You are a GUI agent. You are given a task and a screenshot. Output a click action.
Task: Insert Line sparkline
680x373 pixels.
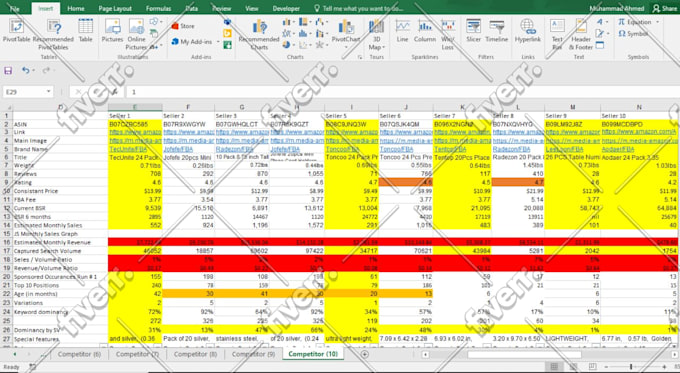[x=402, y=30]
